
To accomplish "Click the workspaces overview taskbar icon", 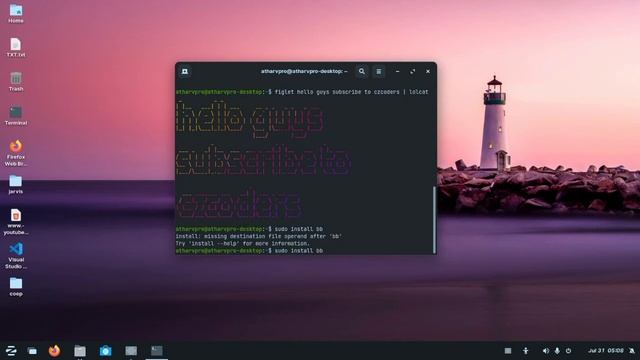I will 32,351.
